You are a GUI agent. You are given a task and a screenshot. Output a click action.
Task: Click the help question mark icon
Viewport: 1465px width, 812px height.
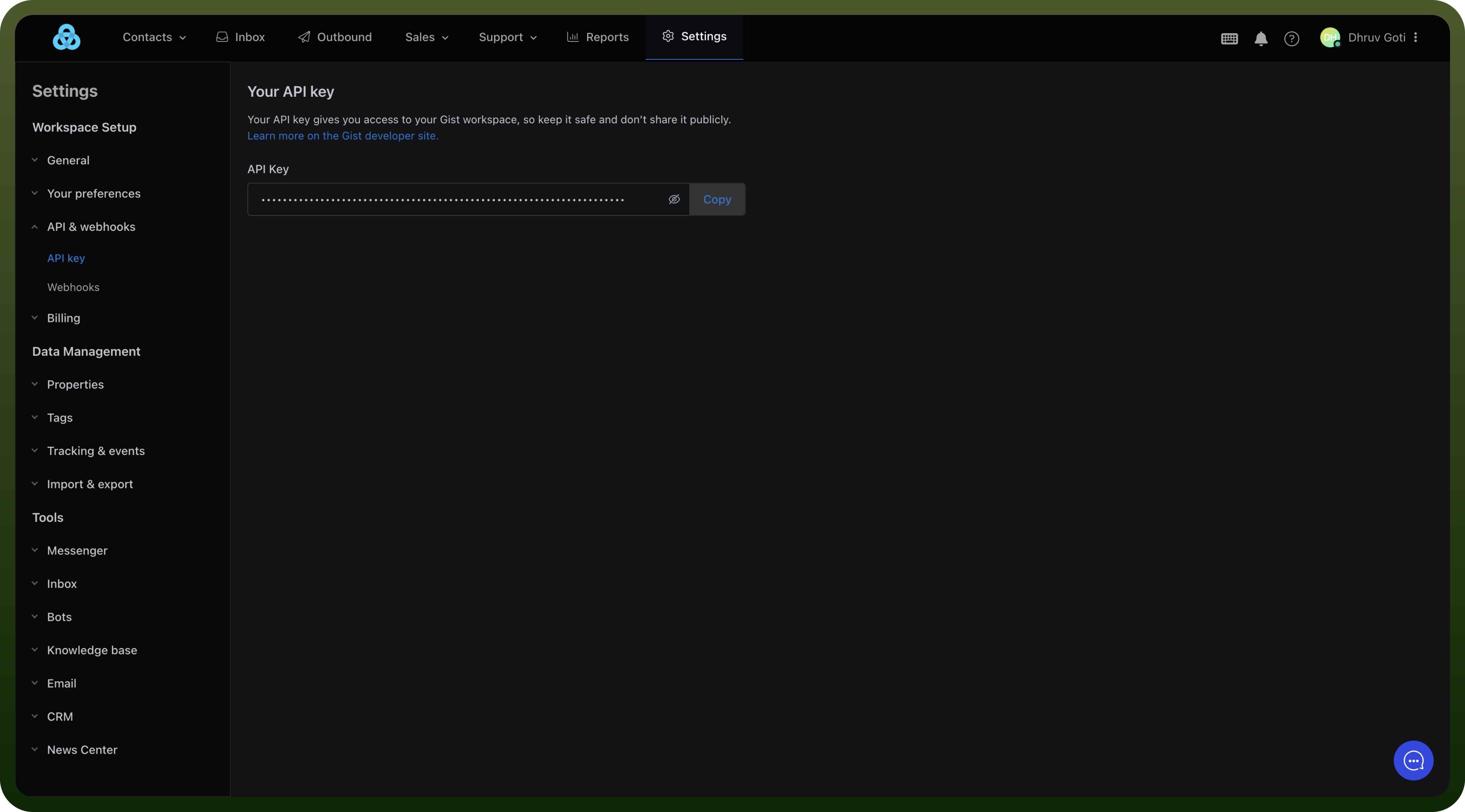pos(1292,38)
